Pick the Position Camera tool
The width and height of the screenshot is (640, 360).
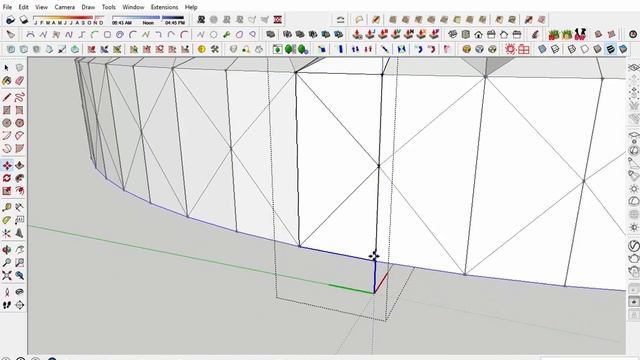[x=7, y=292]
